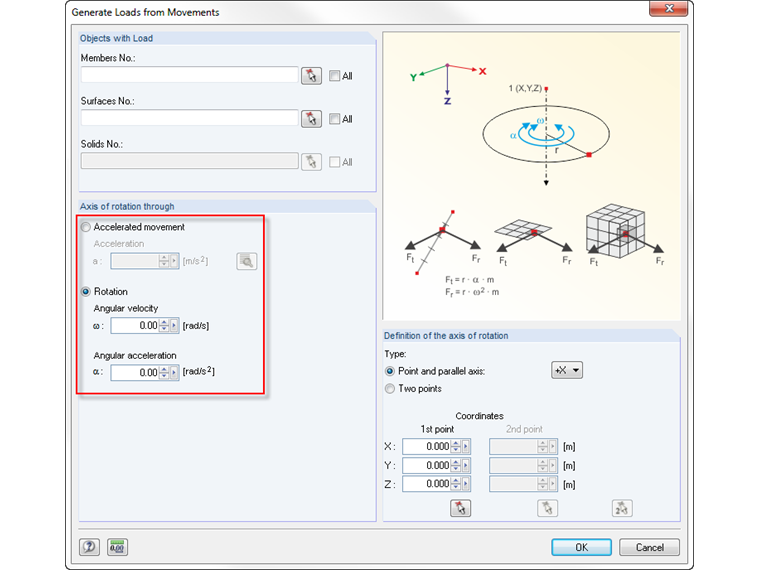Viewport: 760px width, 570px height.
Task: Click in the Solids No. input field
Action: 190,161
